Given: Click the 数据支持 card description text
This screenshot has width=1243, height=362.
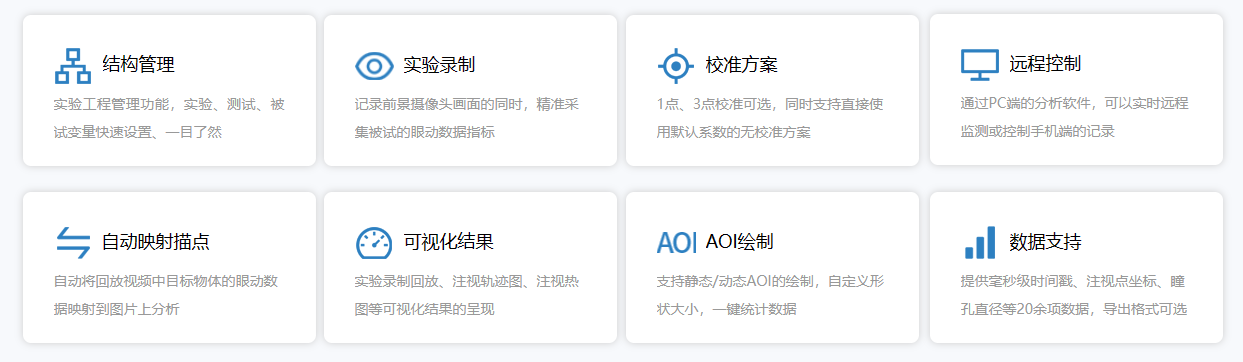Looking at the screenshot, I should (1074, 294).
